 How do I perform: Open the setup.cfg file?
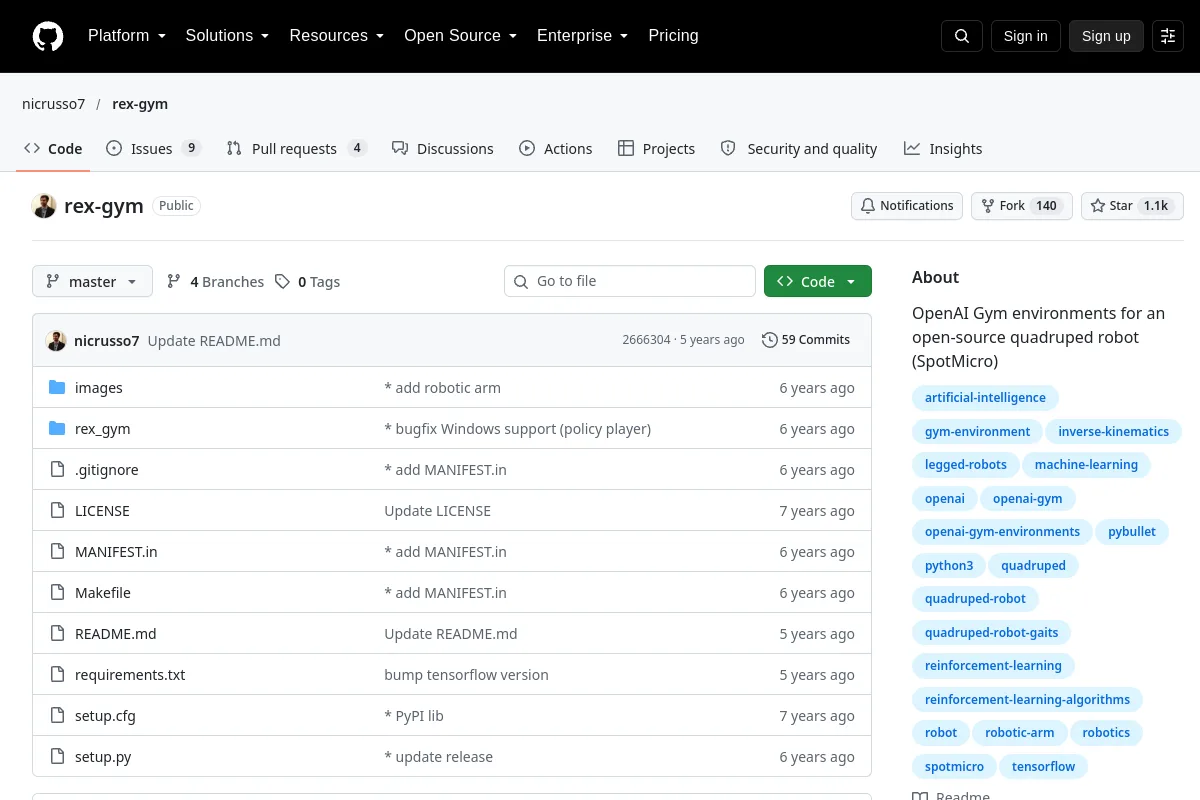(105, 716)
